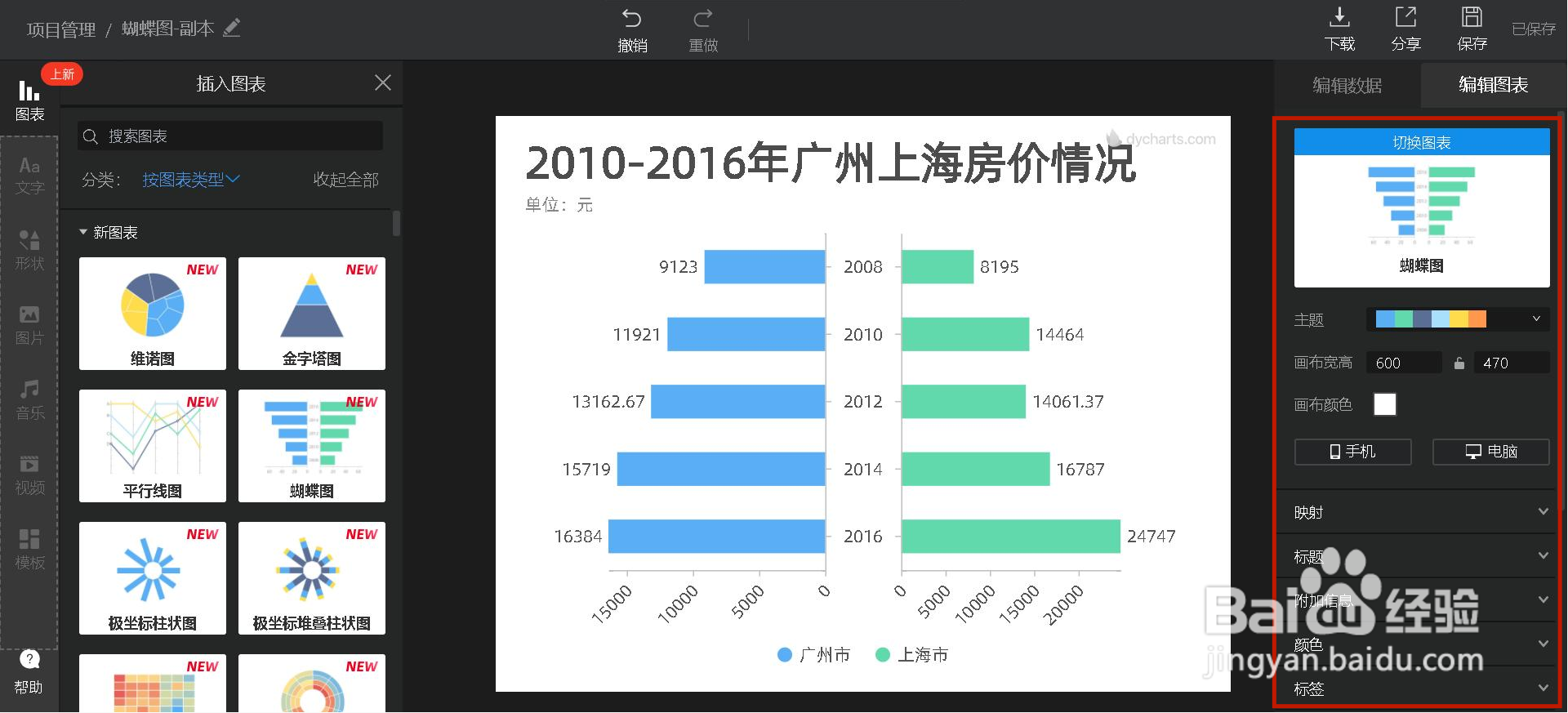Click the chart title text
The height and width of the screenshot is (713, 1568).
click(x=831, y=163)
